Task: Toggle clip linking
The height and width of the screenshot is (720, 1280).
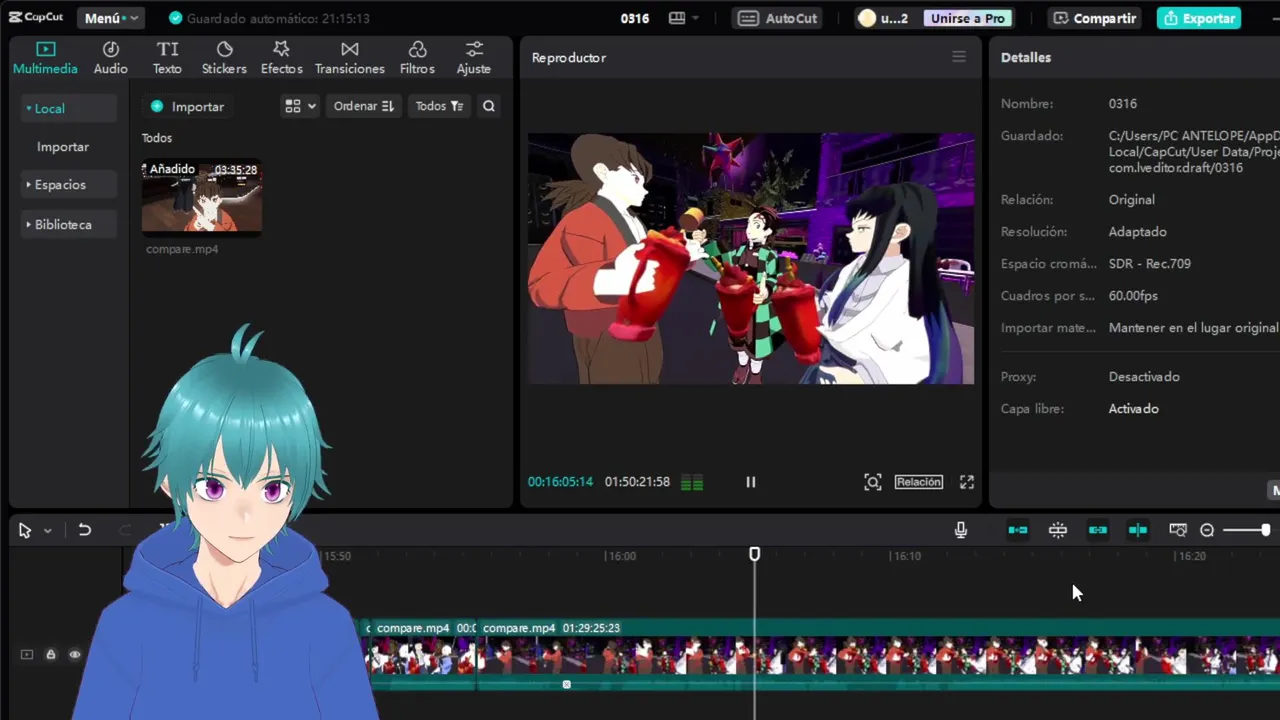Action: [1098, 530]
